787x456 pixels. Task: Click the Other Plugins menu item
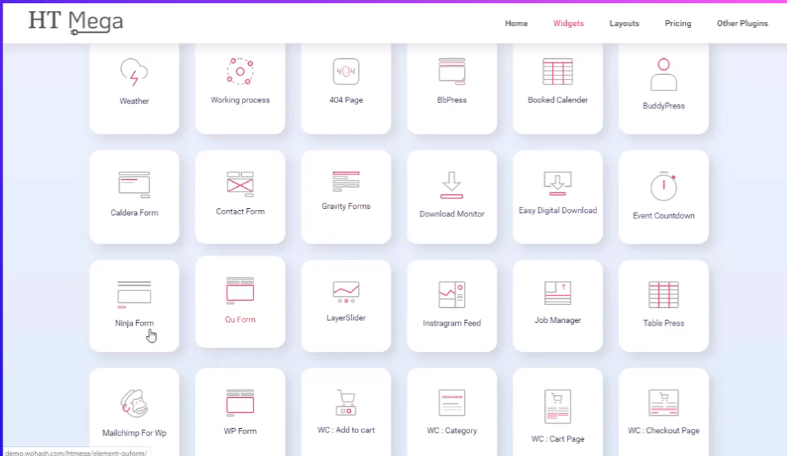pos(742,23)
